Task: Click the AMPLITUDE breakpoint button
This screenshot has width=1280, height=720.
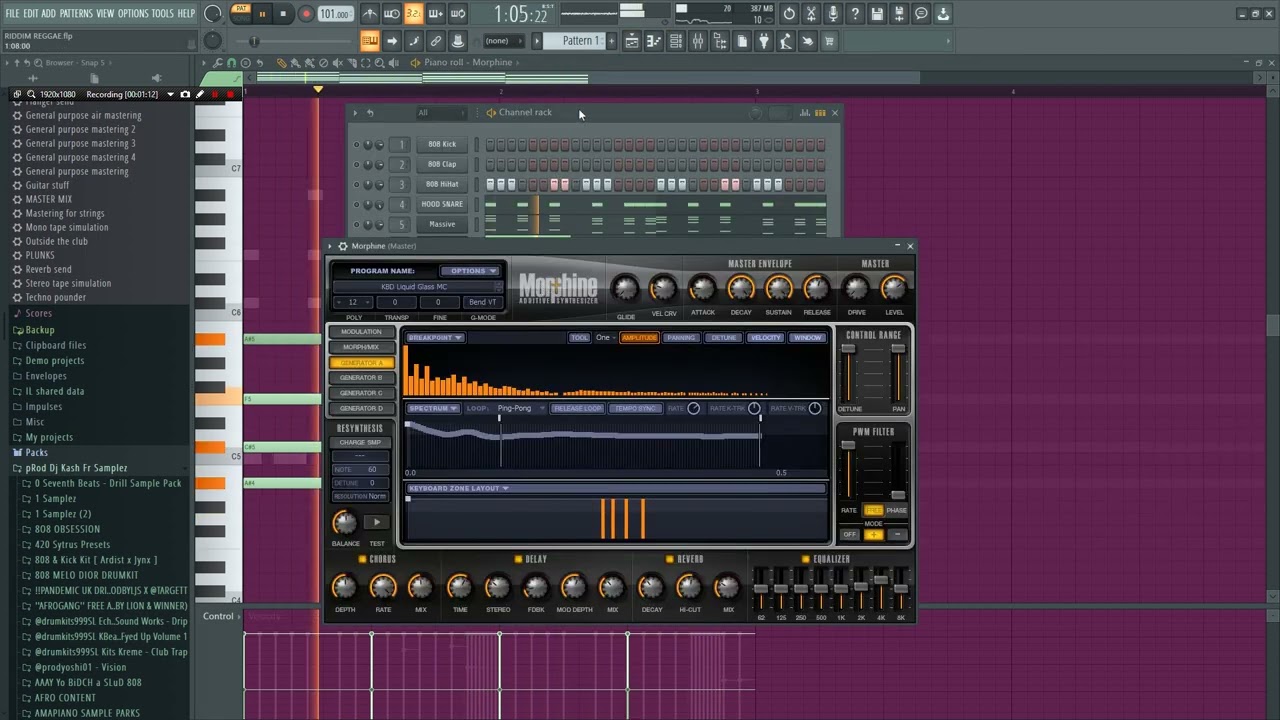Action: (639, 338)
